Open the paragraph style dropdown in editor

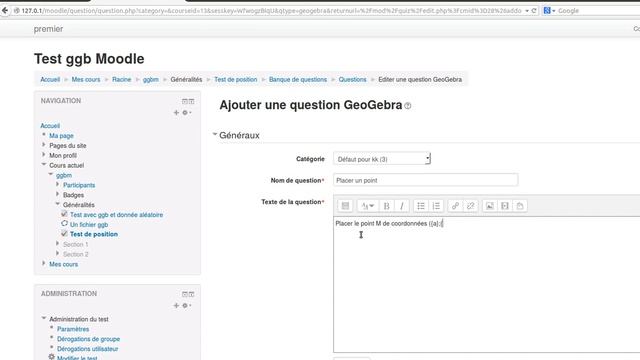click(x=367, y=206)
